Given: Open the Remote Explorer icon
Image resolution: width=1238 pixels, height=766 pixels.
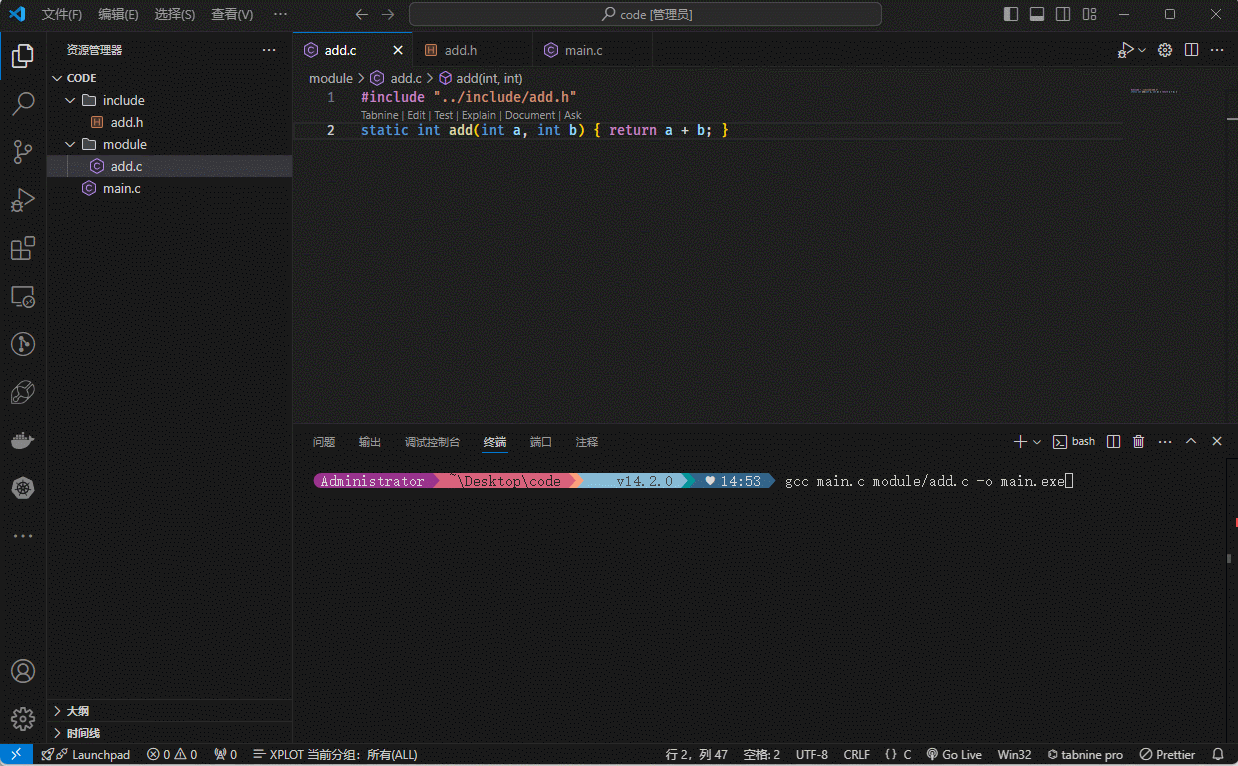Looking at the screenshot, I should click(x=23, y=297).
